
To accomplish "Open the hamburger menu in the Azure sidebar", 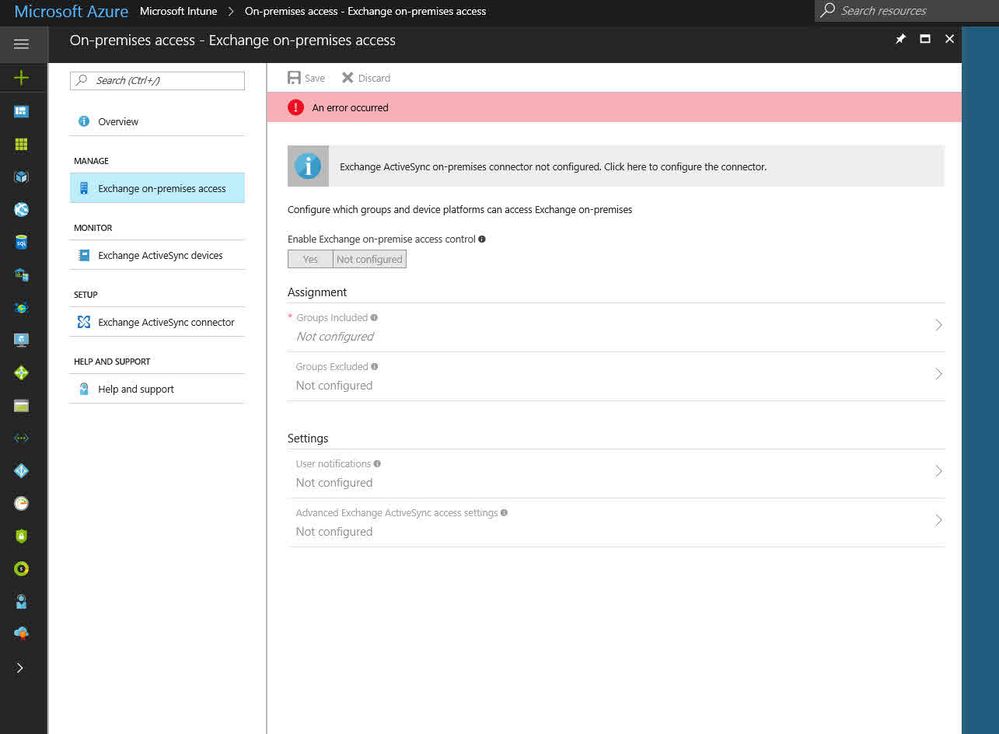I will coord(21,44).
